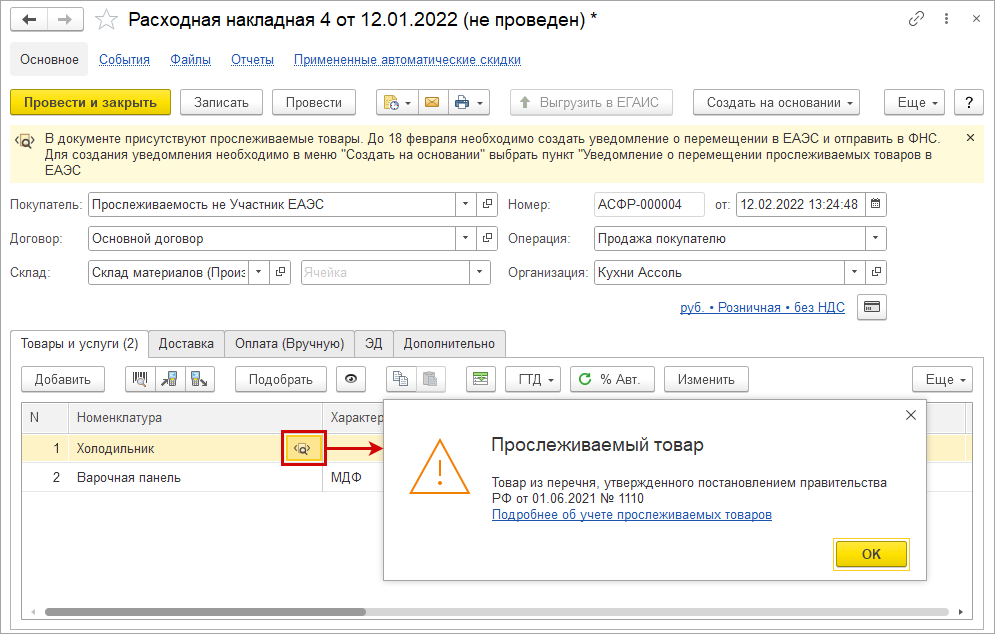Toggle the eye visibility button in goods toolbar
Viewport: 995px width, 634px height.
pyautogui.click(x=350, y=380)
